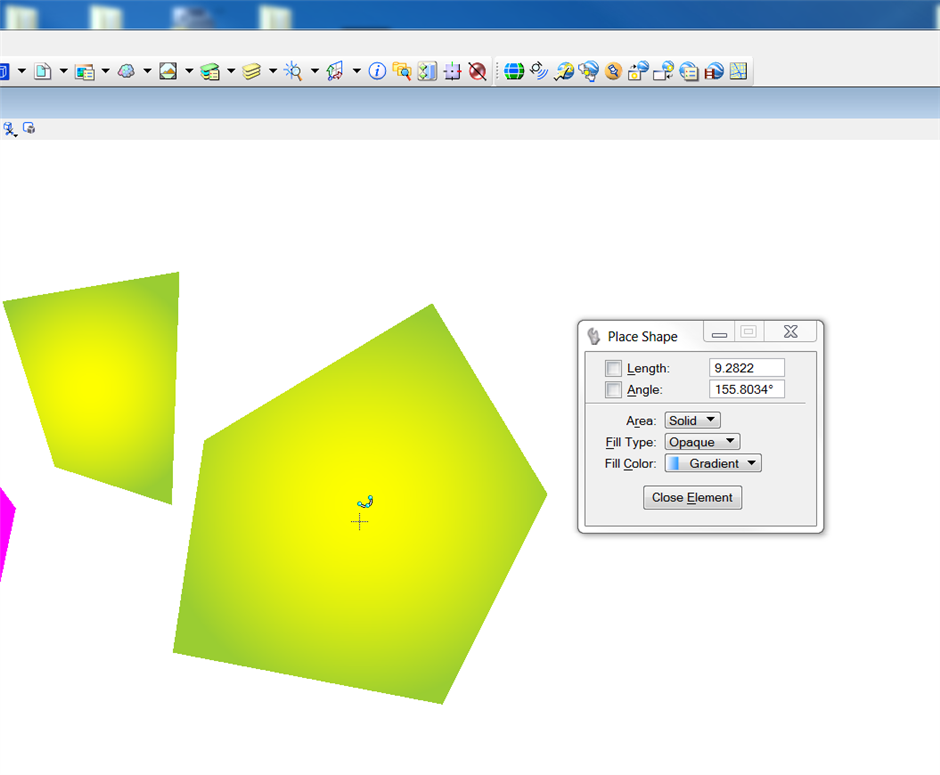Open the Area dropdown showing Solid

(x=692, y=420)
